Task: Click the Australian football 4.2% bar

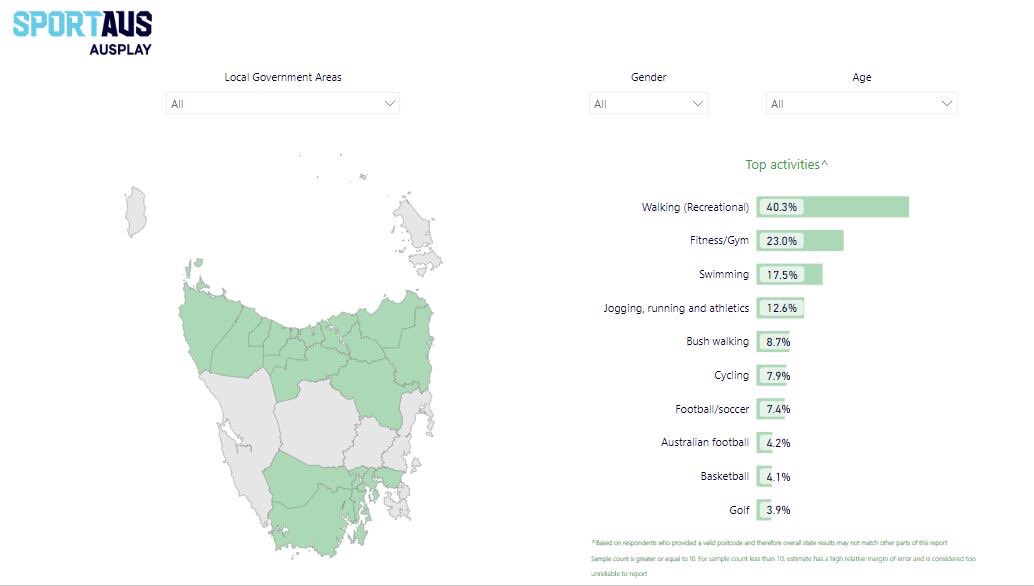Action: click(766, 442)
